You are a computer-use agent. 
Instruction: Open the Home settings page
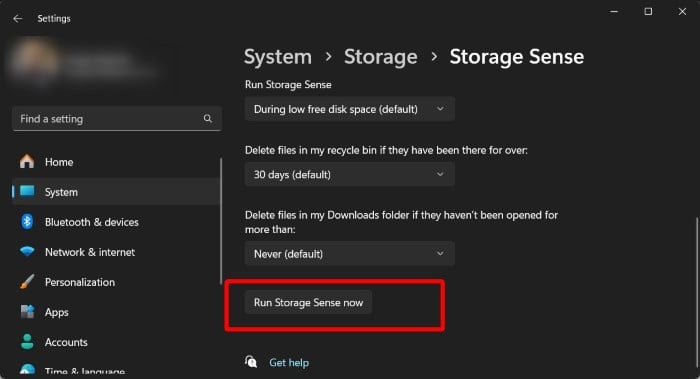[x=116, y=162]
